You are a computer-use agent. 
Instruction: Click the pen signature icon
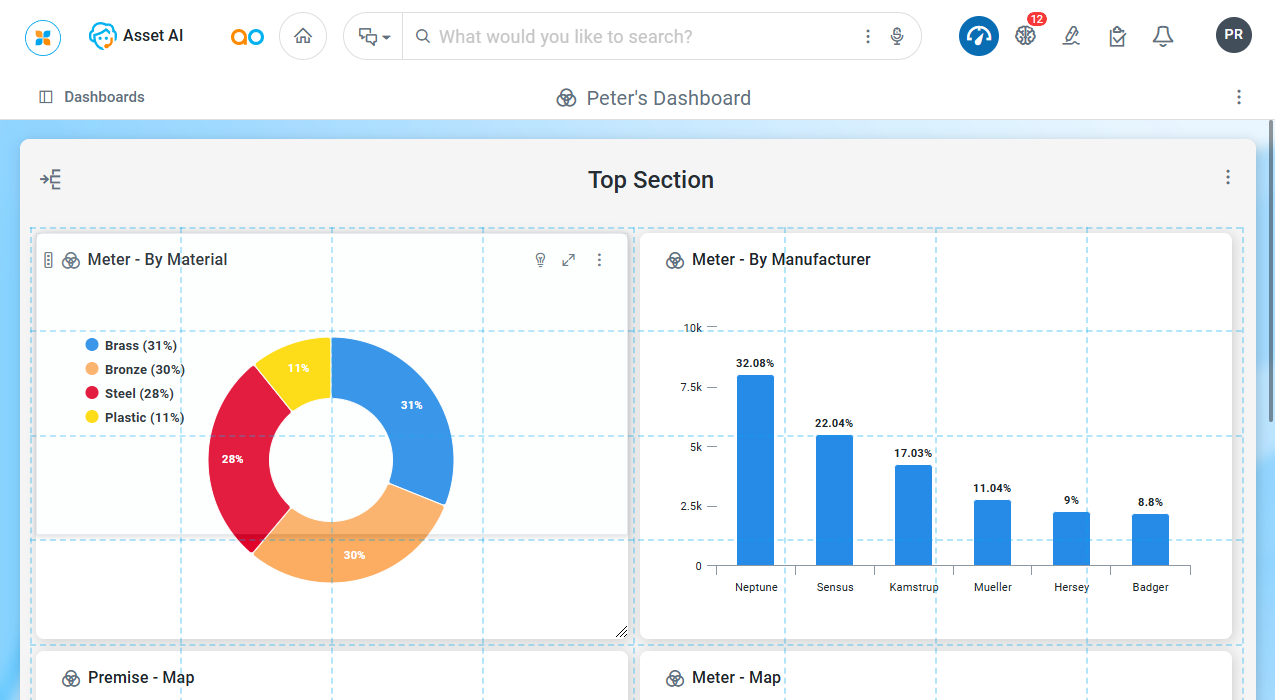pyautogui.click(x=1071, y=36)
